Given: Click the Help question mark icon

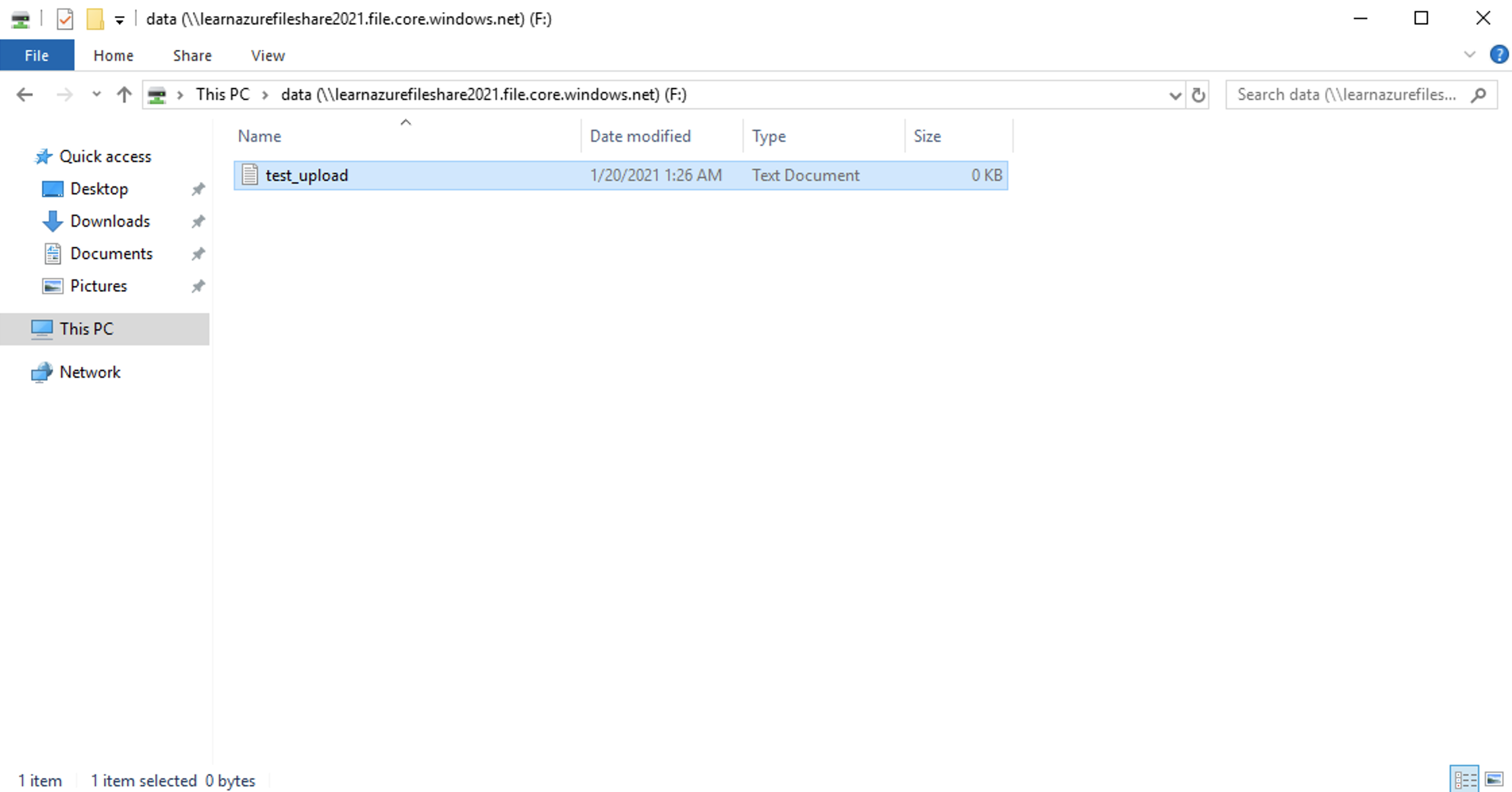Looking at the screenshot, I should point(1498,55).
